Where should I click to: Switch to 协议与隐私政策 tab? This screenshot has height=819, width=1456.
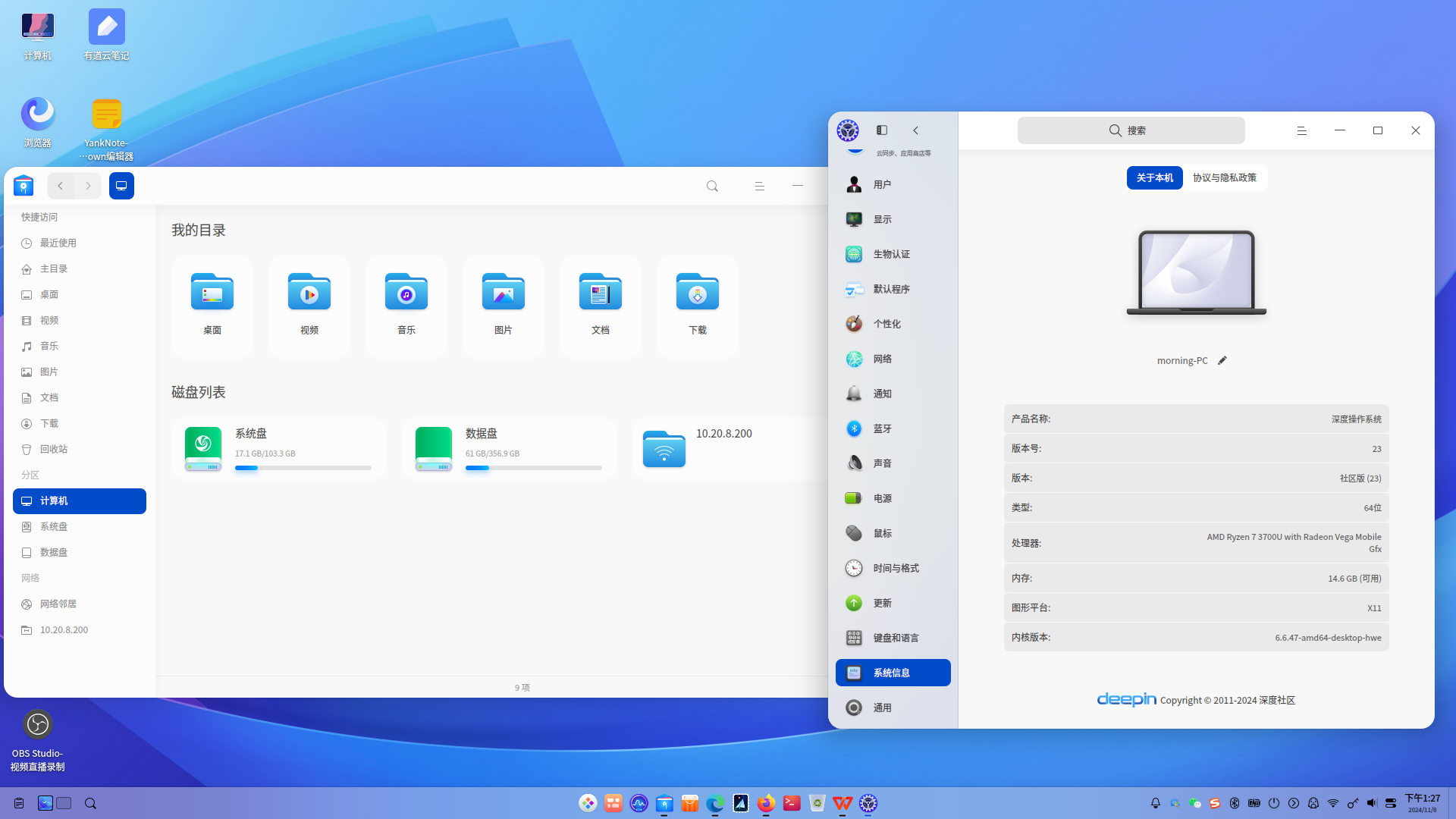click(x=1224, y=177)
